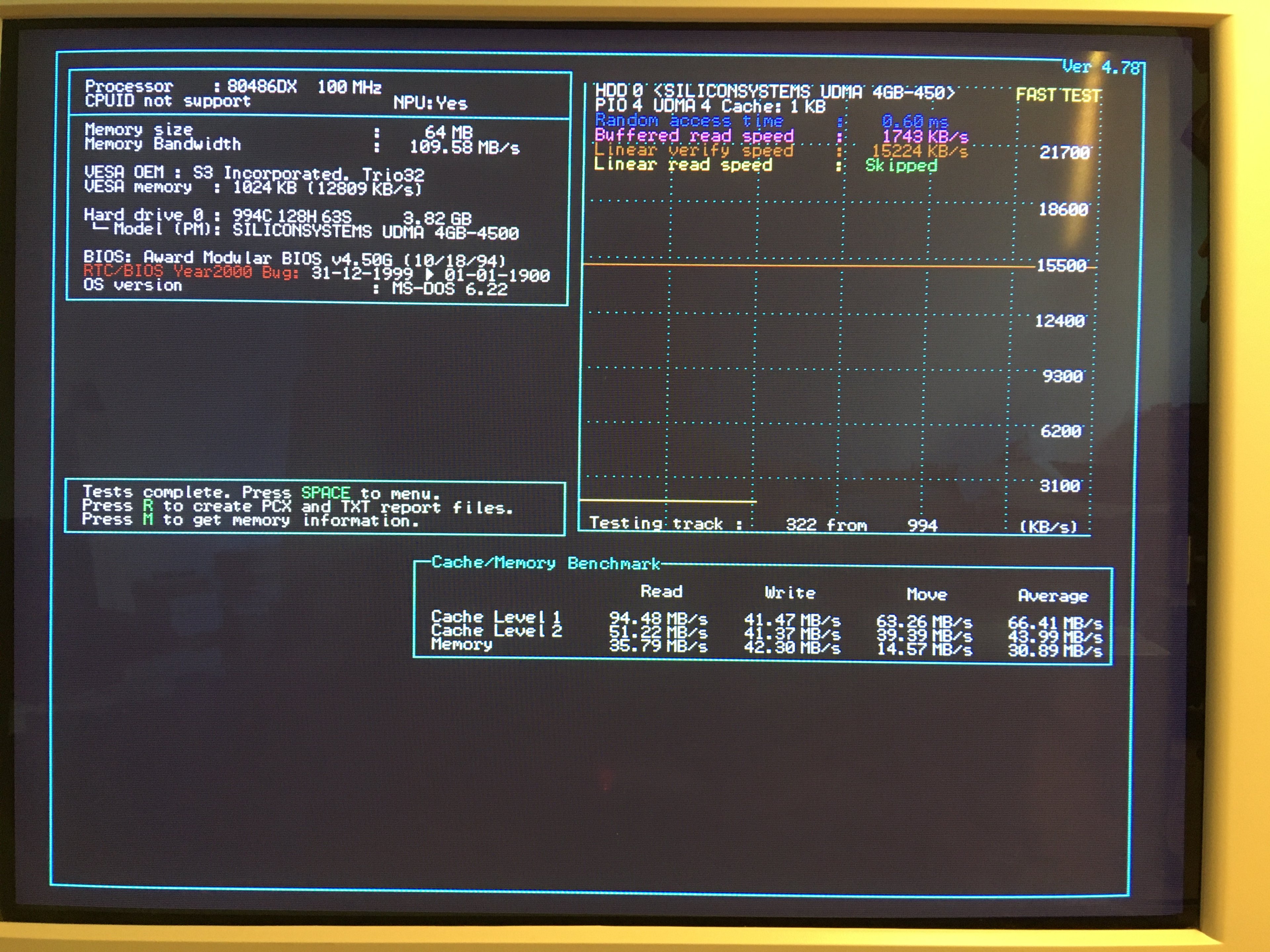Screen dimensions: 1270x952
Task: Click the Cache/Memory Benchmark title
Action: (x=545, y=562)
